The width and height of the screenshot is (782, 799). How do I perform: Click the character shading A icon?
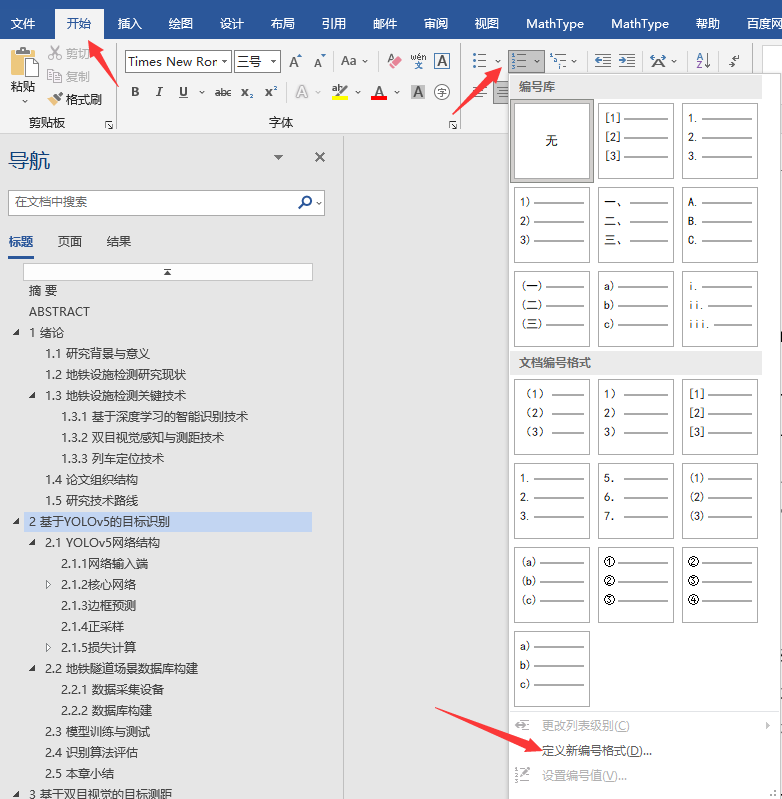[418, 92]
